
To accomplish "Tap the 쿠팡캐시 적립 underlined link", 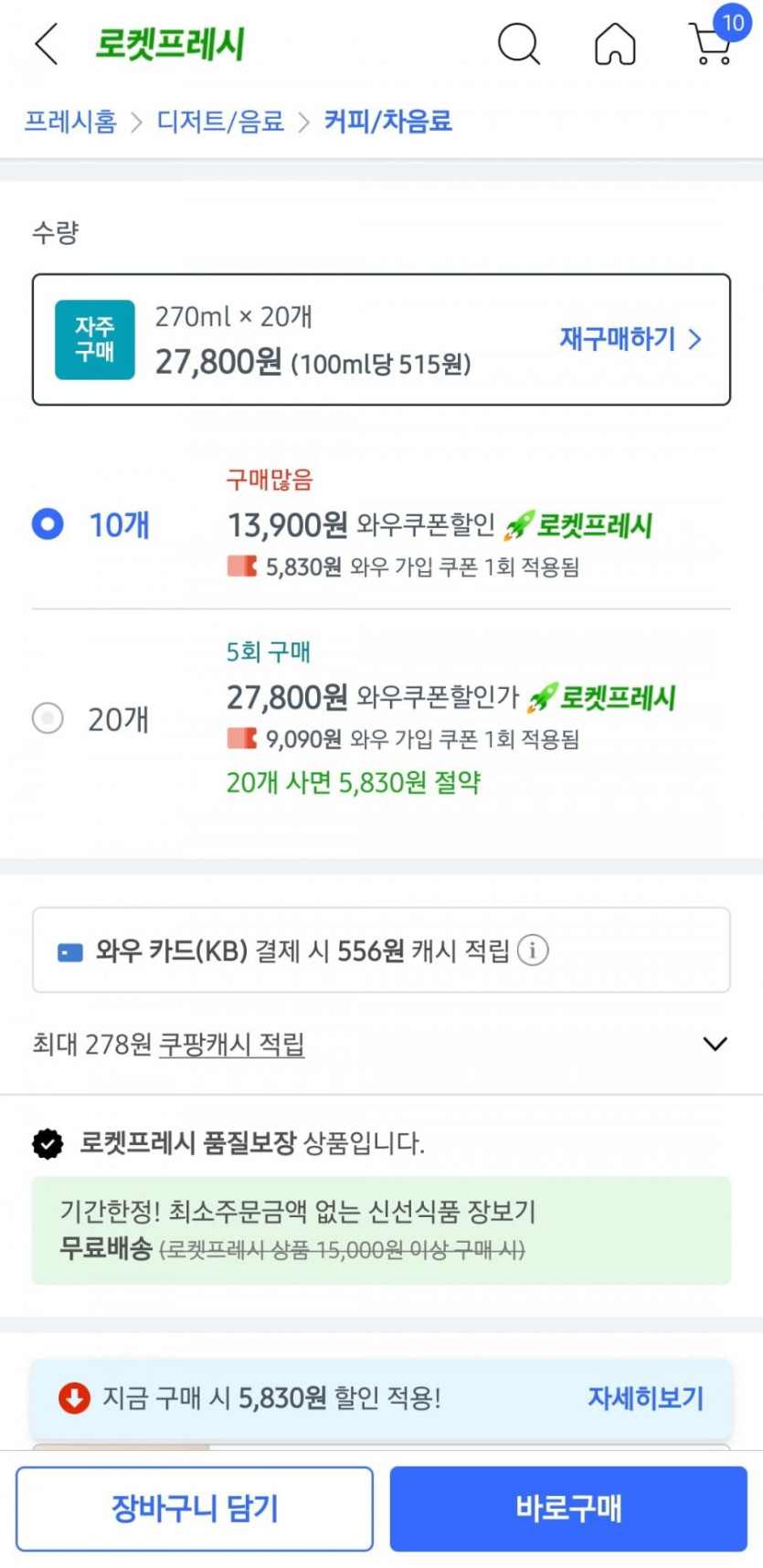I will 231,1044.
